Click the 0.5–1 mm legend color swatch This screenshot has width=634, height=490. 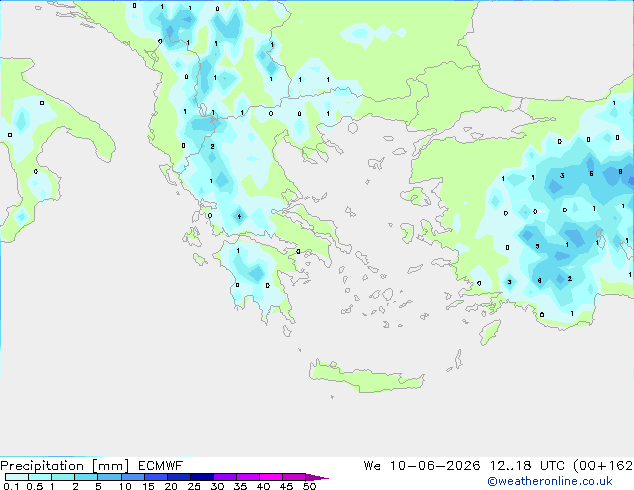[40, 477]
